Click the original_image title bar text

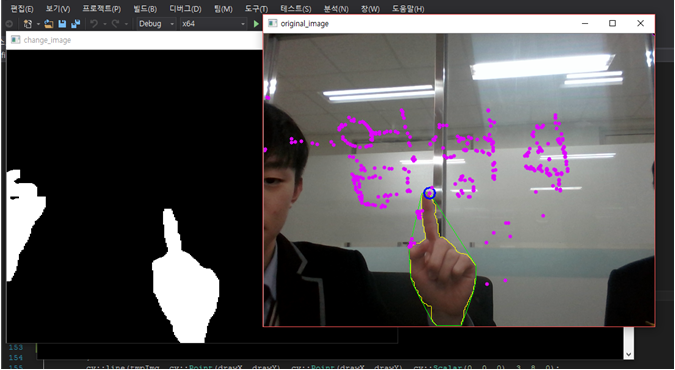click(x=304, y=24)
